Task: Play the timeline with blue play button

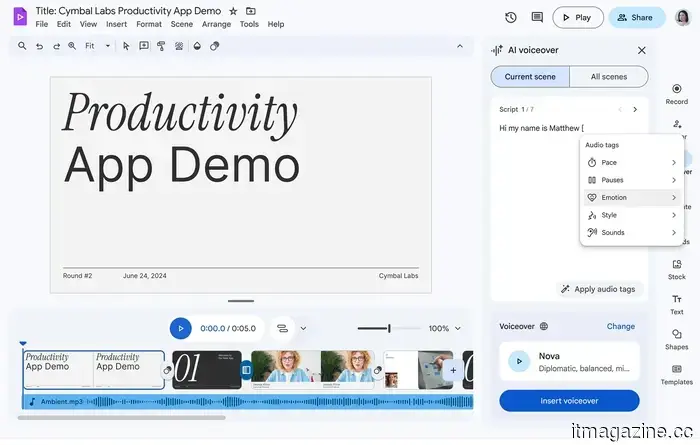Action: (180, 329)
